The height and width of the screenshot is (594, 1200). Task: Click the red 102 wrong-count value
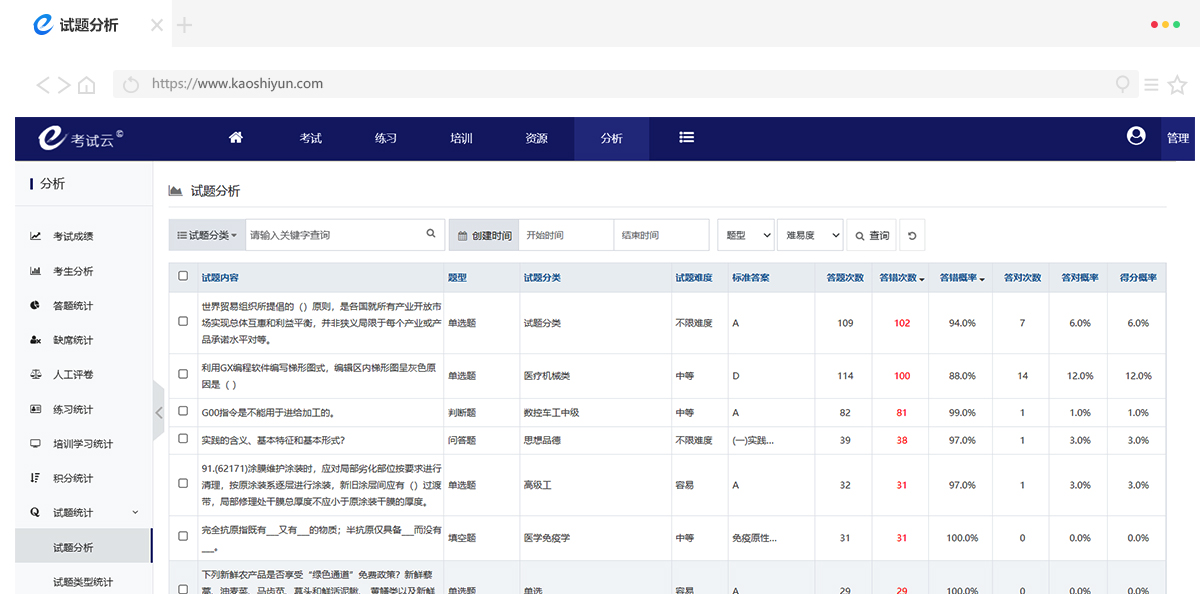[x=902, y=323]
